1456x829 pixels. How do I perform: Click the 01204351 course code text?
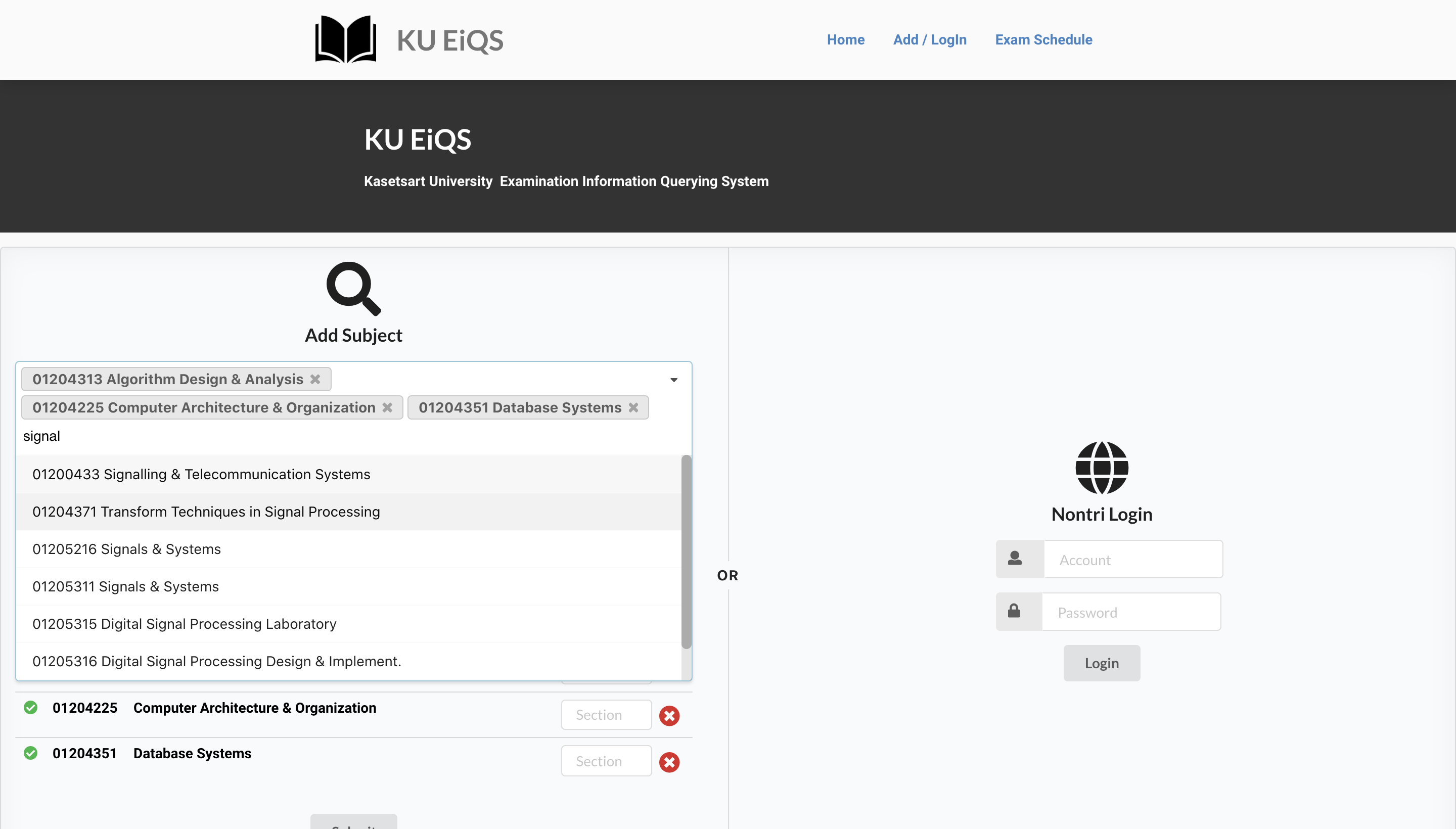[85, 753]
